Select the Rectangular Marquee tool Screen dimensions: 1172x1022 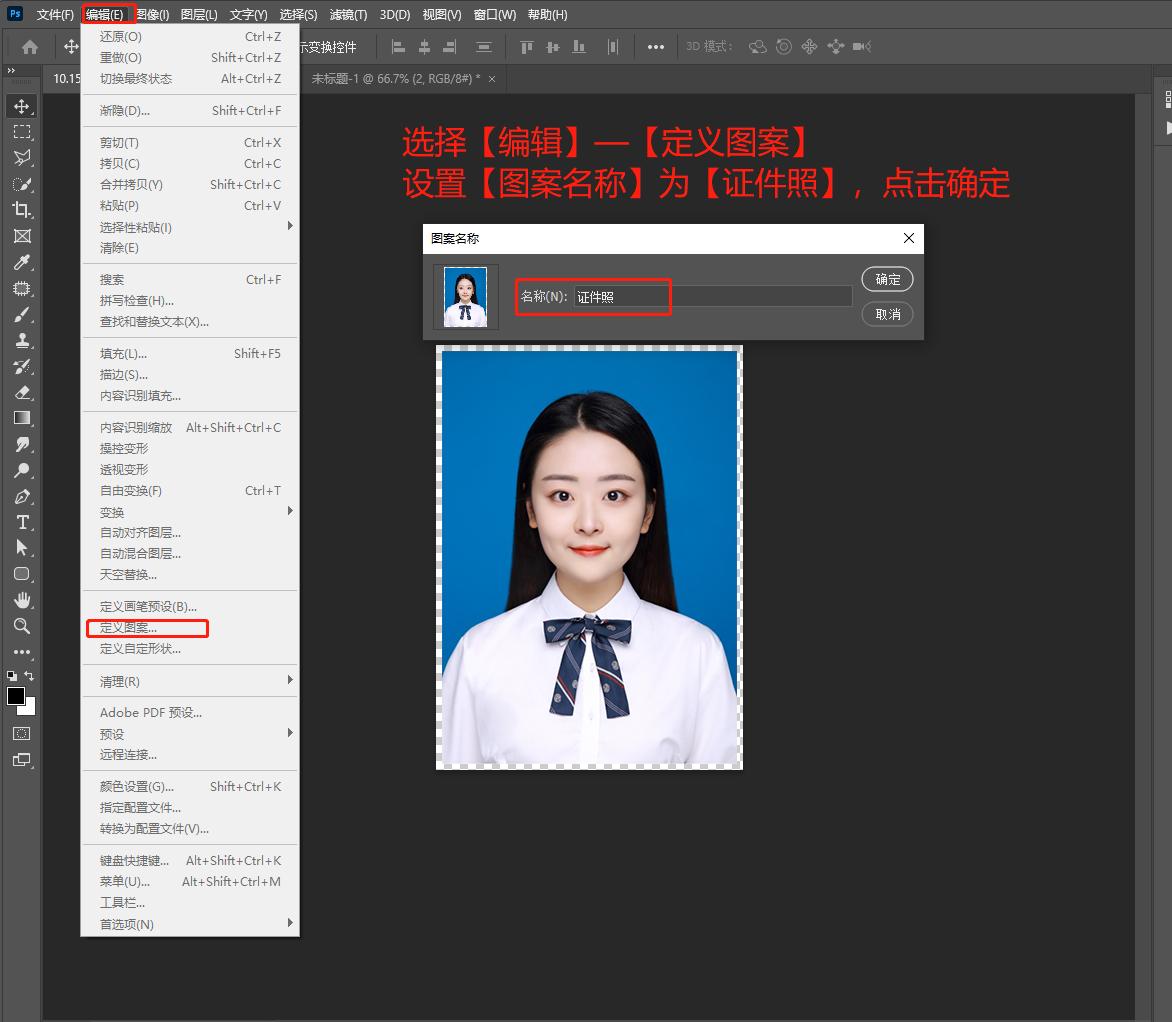pyautogui.click(x=21, y=132)
